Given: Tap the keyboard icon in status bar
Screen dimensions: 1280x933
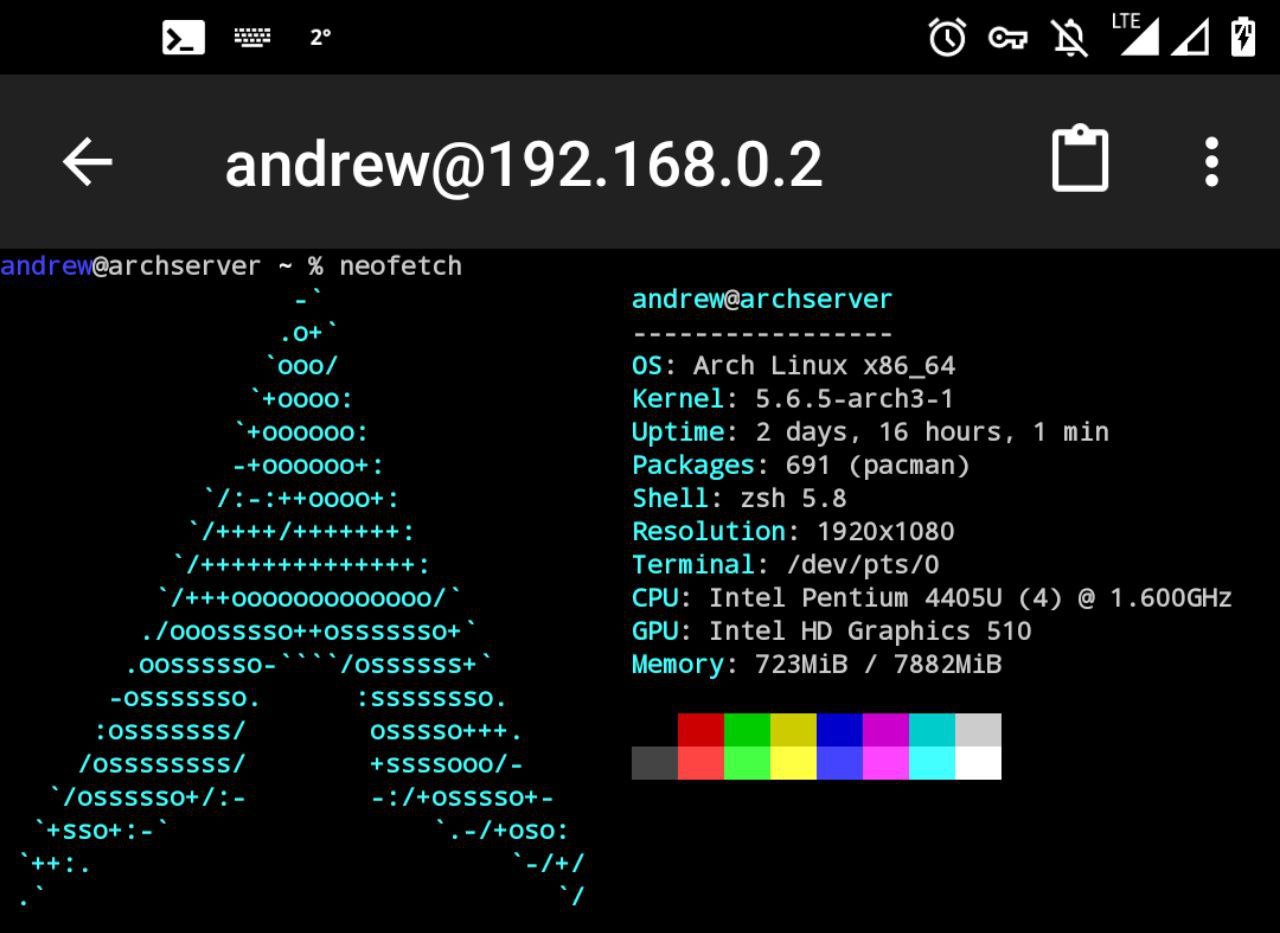Looking at the screenshot, I should (x=252, y=38).
